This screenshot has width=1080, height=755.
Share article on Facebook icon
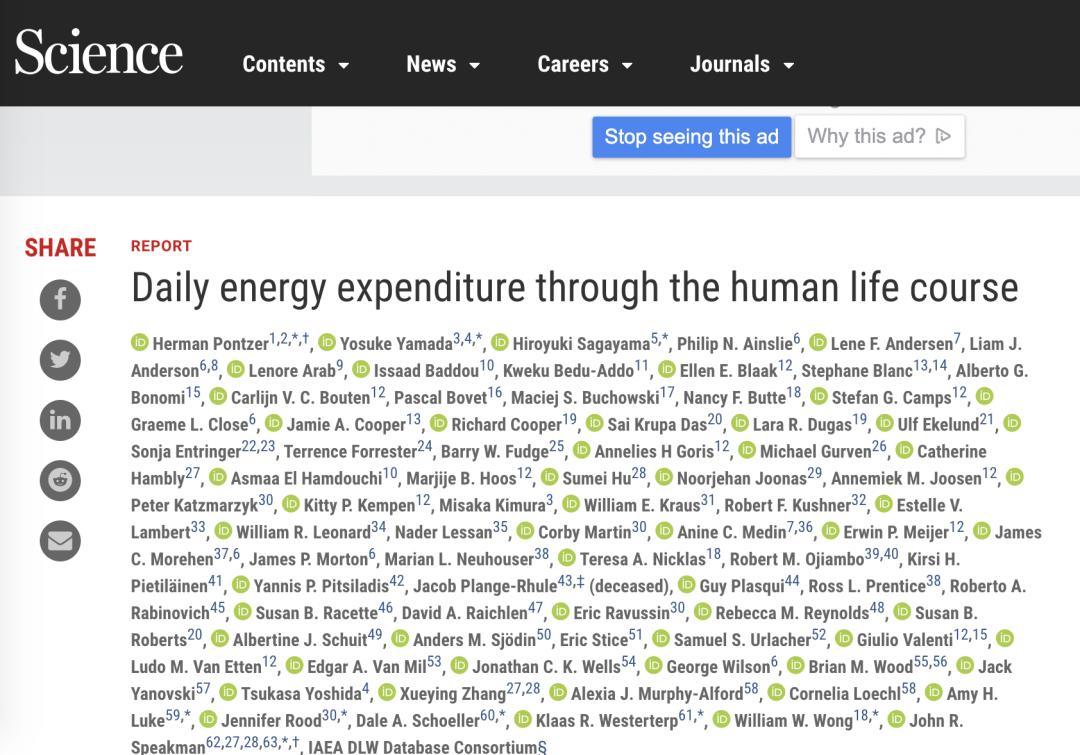pos(60,299)
